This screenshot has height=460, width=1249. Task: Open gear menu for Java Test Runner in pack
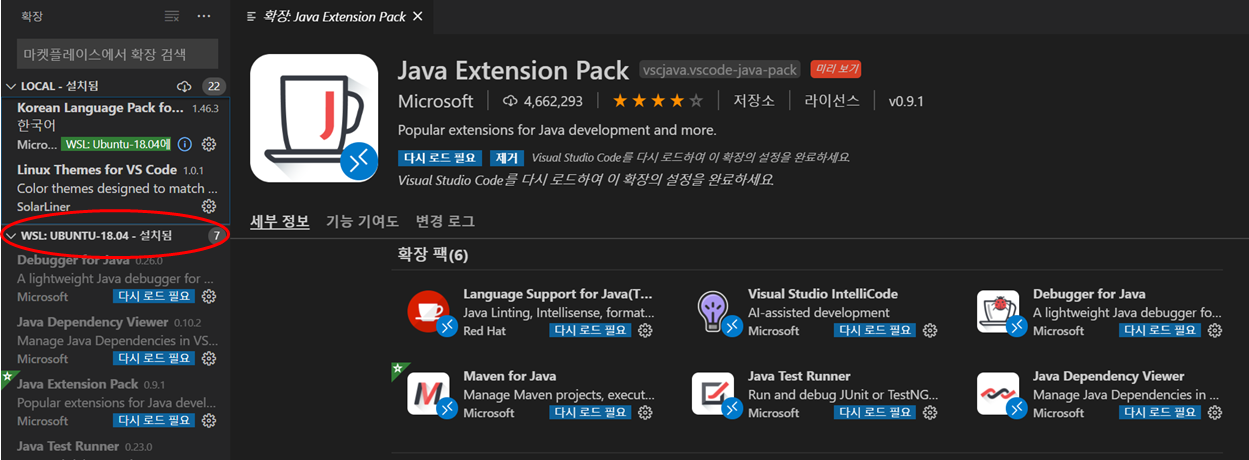930,412
